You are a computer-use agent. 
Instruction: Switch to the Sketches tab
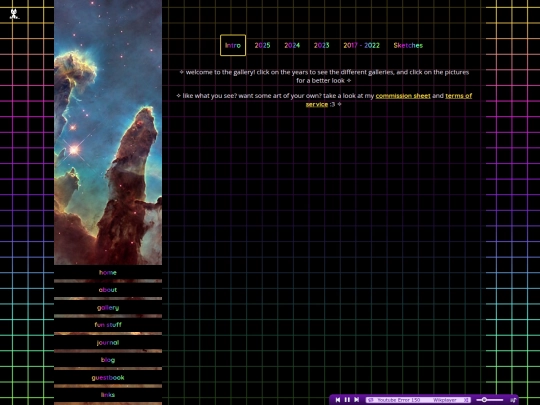(x=408, y=45)
